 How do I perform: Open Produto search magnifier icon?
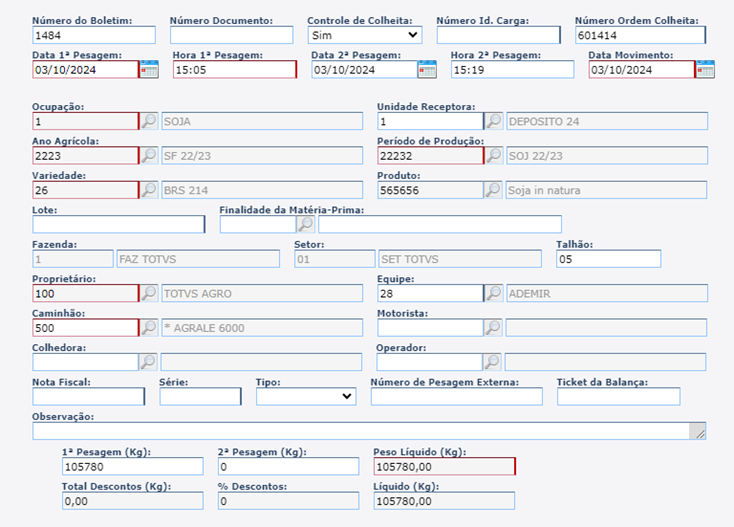(x=494, y=190)
